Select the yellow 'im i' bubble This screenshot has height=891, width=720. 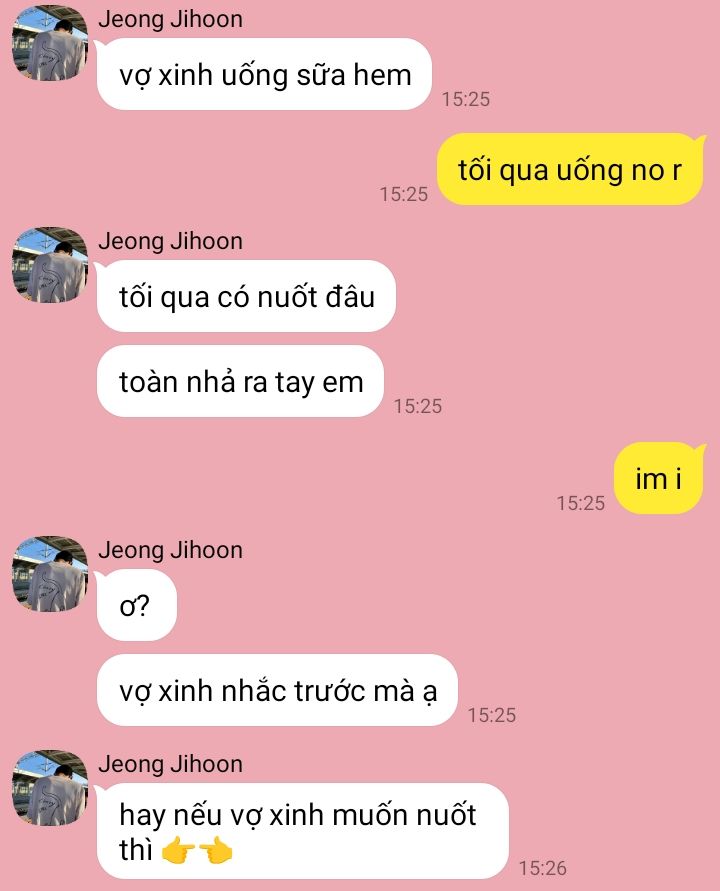click(659, 478)
